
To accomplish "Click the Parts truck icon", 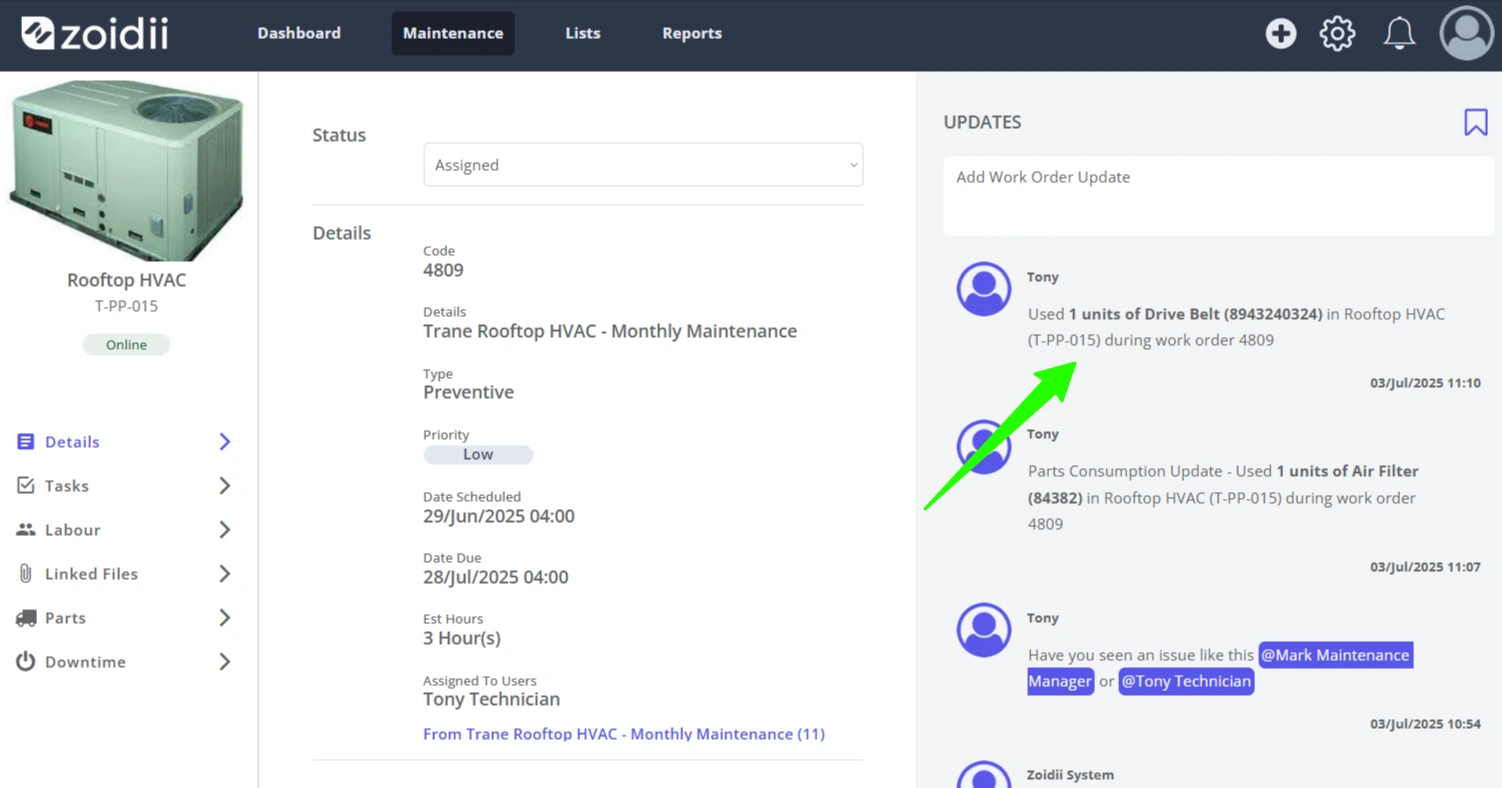I will [x=26, y=618].
